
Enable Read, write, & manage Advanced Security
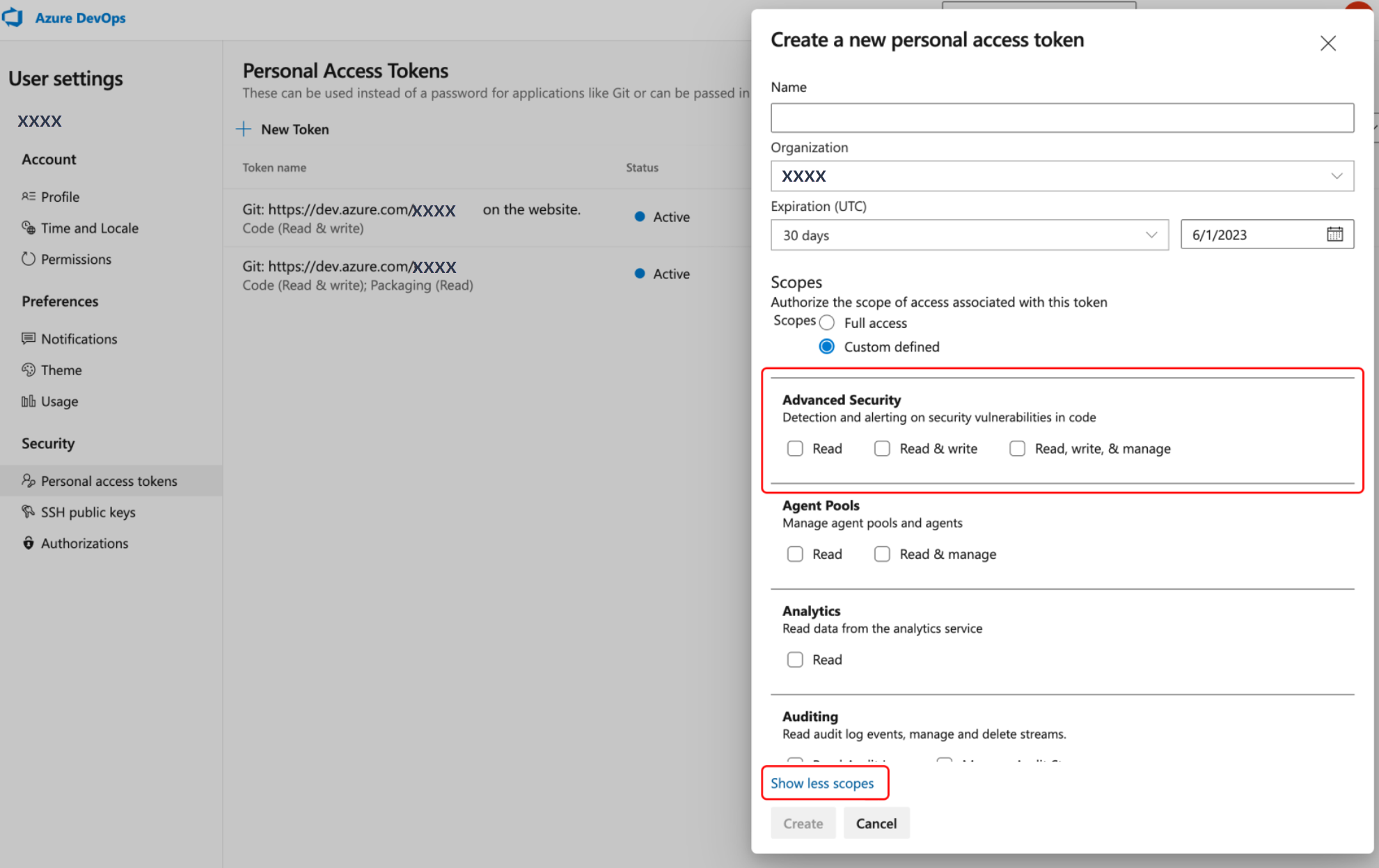[1020, 448]
